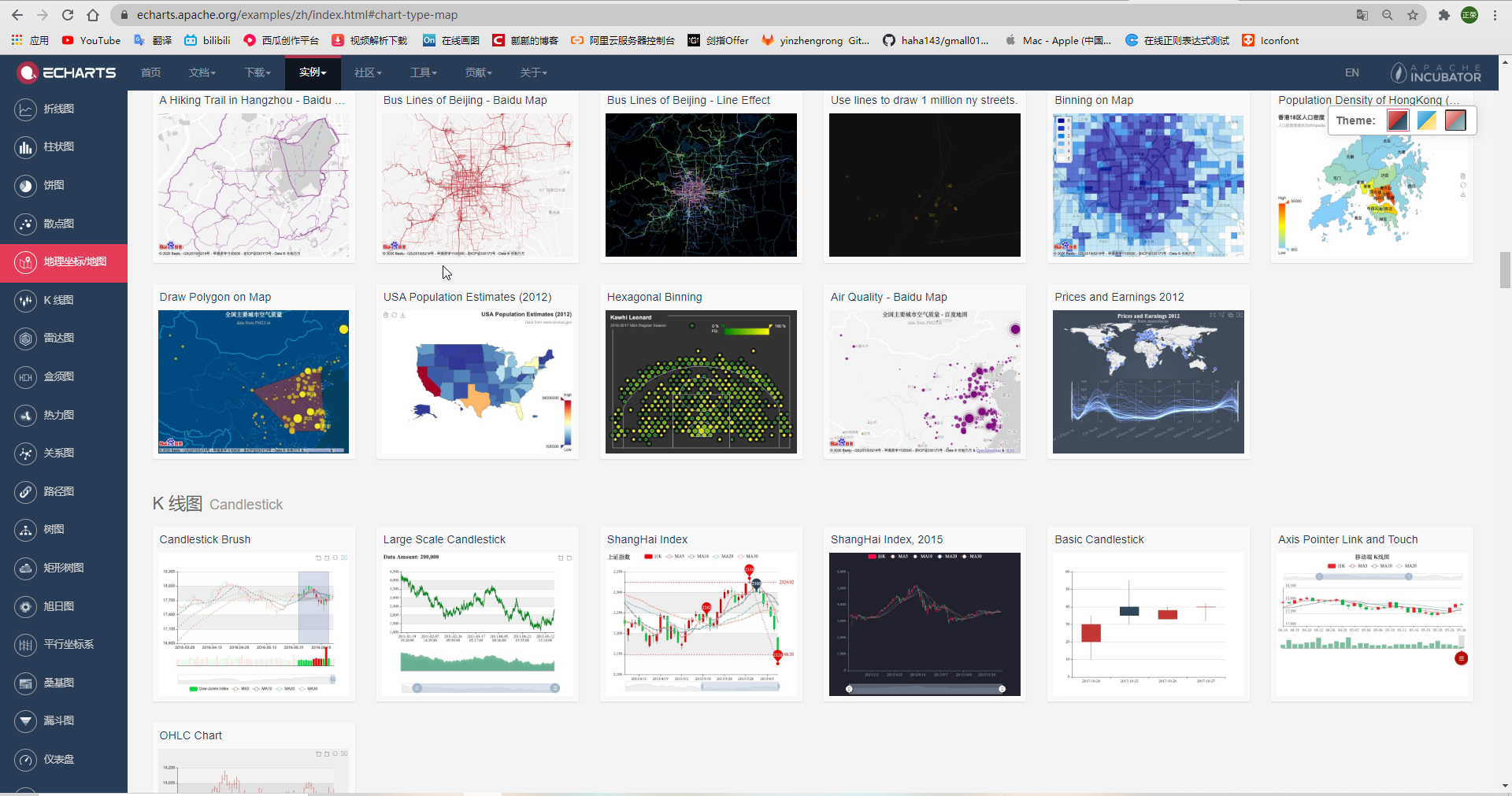Open Prices and Earnings 2012 example
Viewport: 1512px width, 796px height.
(x=1148, y=373)
